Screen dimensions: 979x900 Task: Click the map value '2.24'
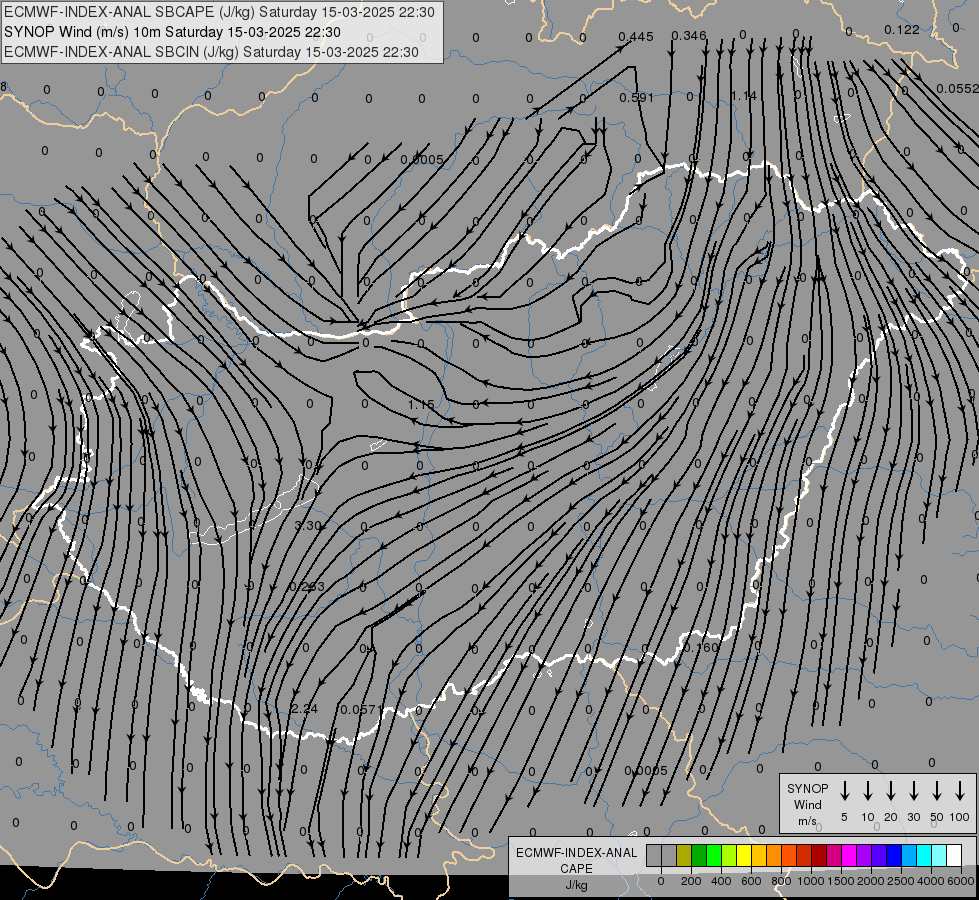click(x=305, y=708)
